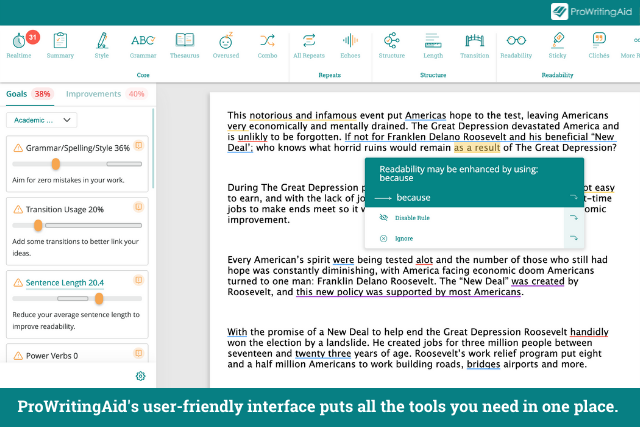Click the Transition Usage 20% goal title
640x427 pixels.
[x=64, y=209]
